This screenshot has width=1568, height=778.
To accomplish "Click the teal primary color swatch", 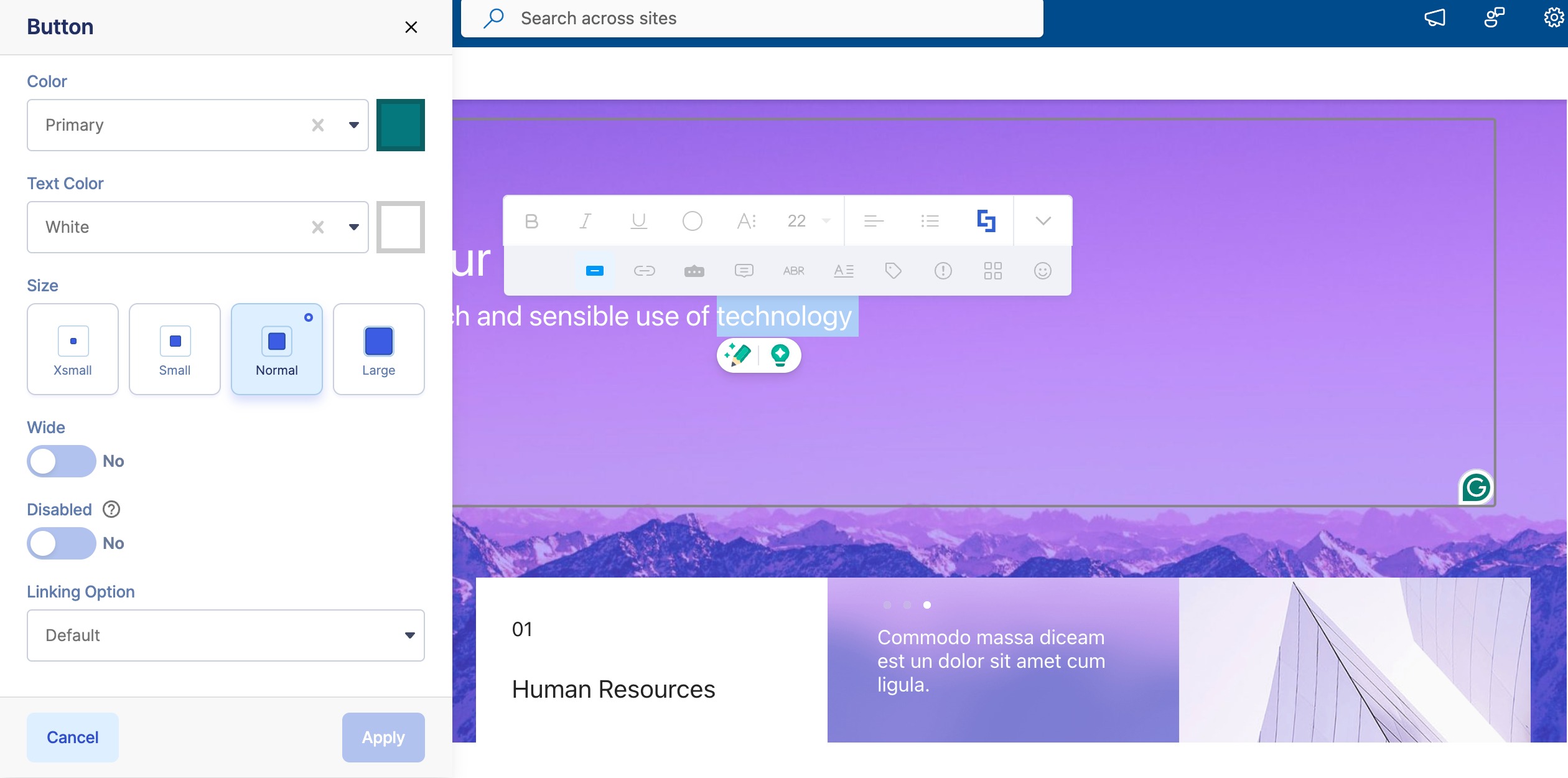I will point(400,125).
